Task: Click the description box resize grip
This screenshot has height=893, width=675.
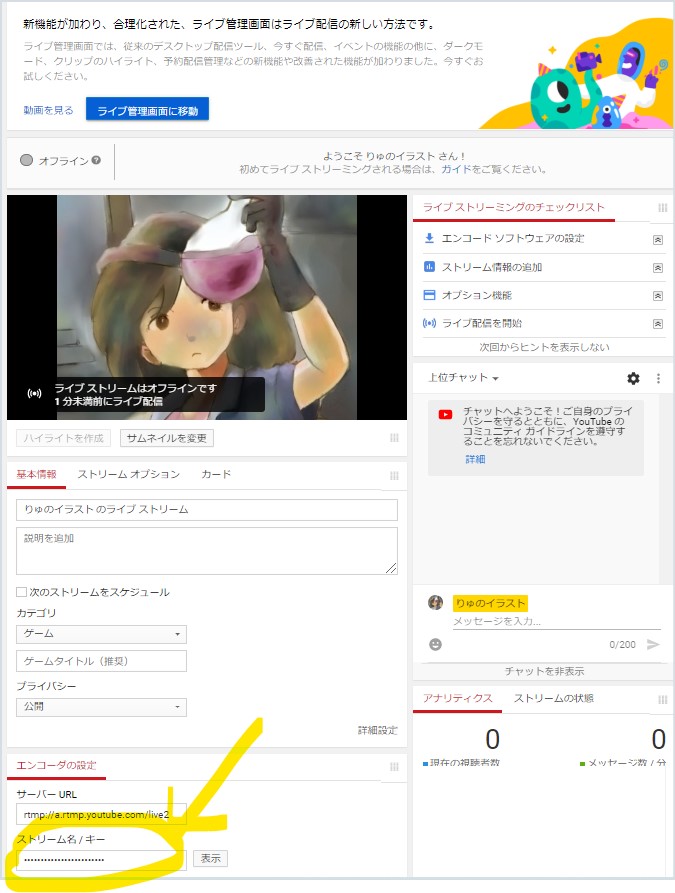Action: point(391,568)
